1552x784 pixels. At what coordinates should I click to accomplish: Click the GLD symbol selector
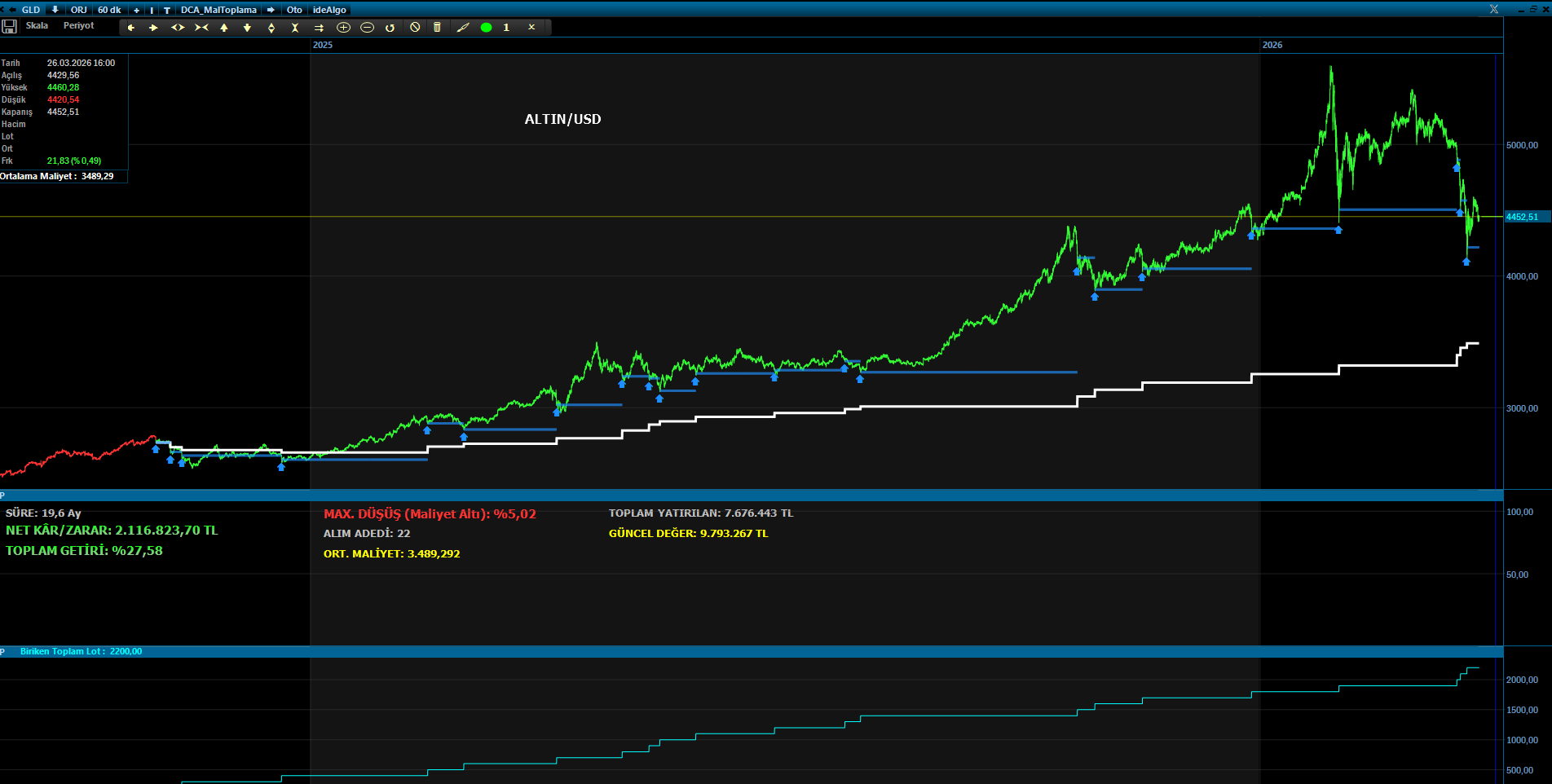pos(31,10)
